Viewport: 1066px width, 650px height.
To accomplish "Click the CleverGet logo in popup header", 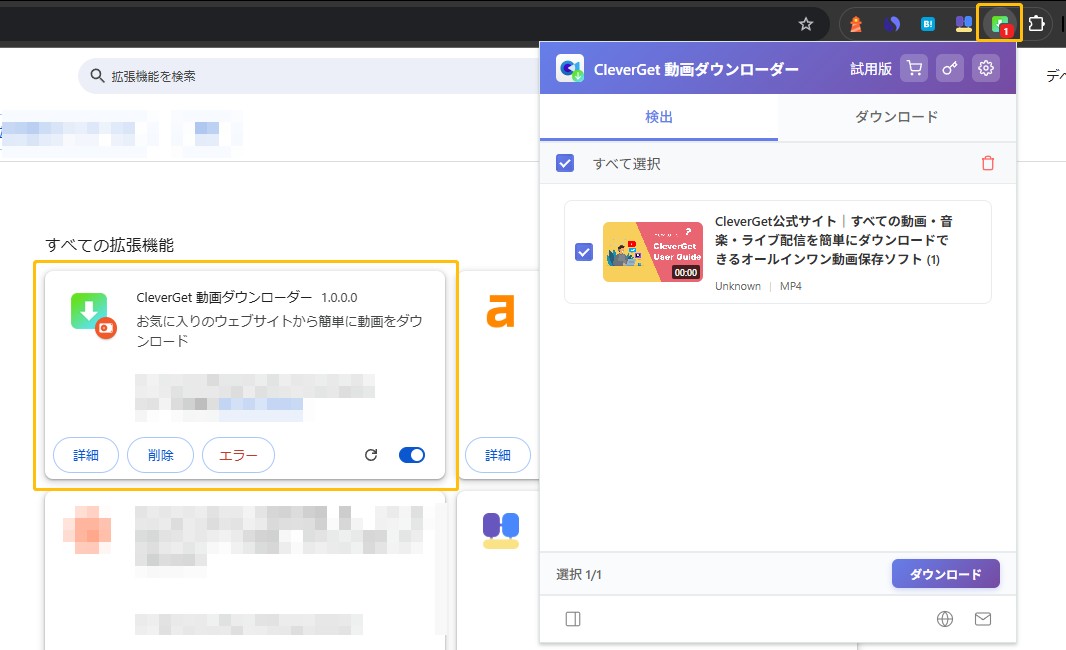I will [570, 69].
